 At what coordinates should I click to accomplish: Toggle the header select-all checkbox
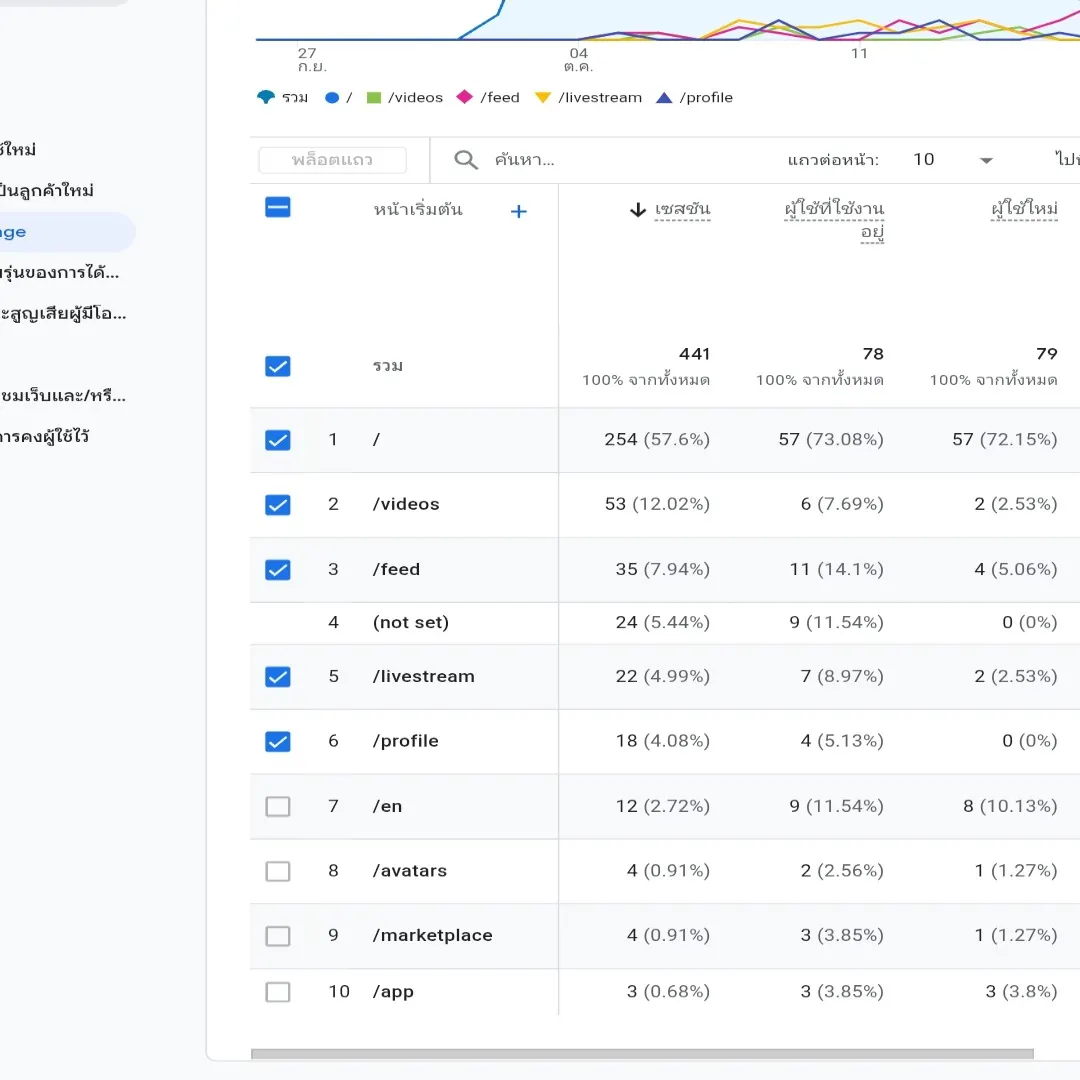[x=278, y=207]
